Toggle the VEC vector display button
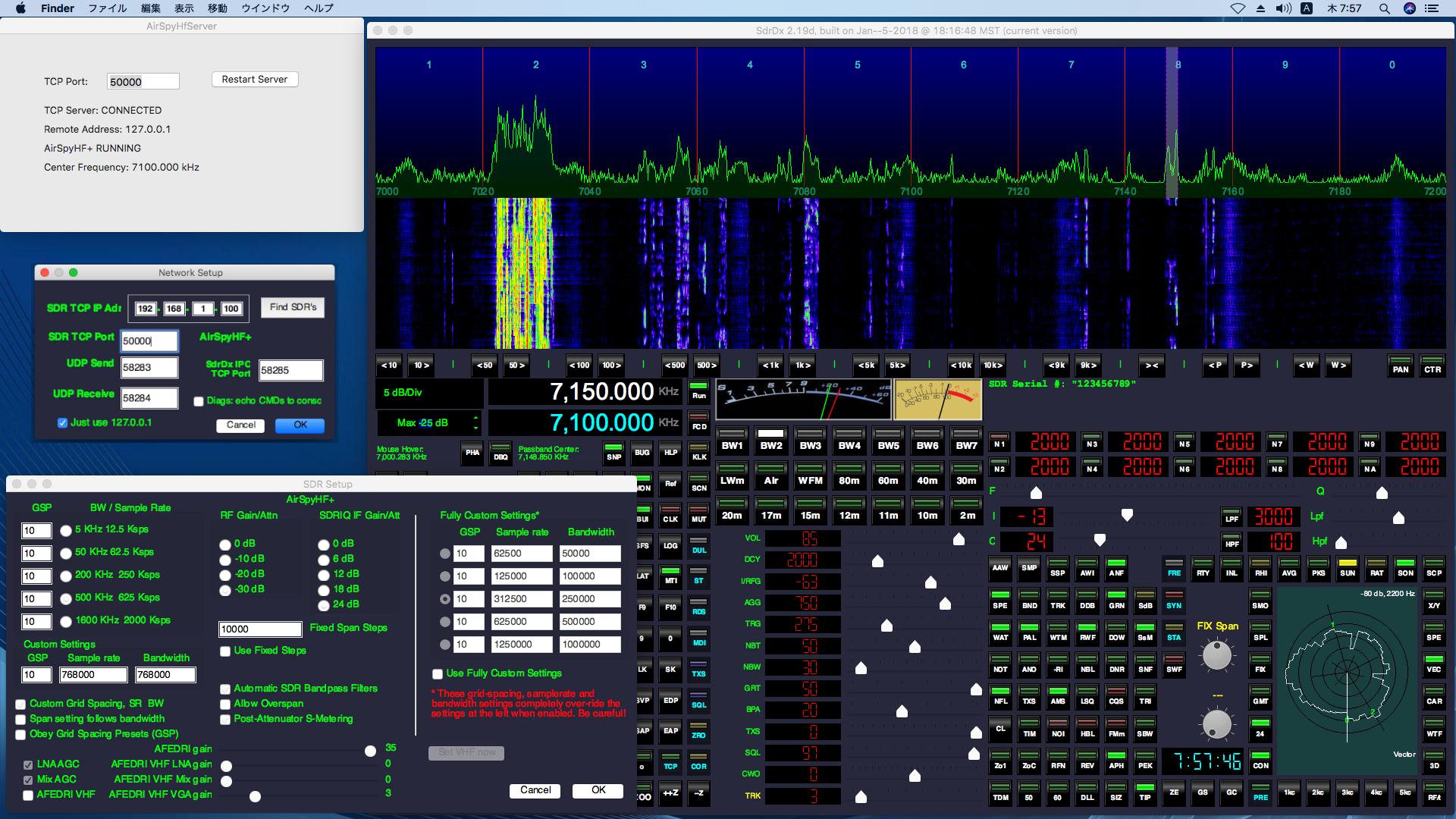The image size is (1456, 819). [x=1433, y=665]
